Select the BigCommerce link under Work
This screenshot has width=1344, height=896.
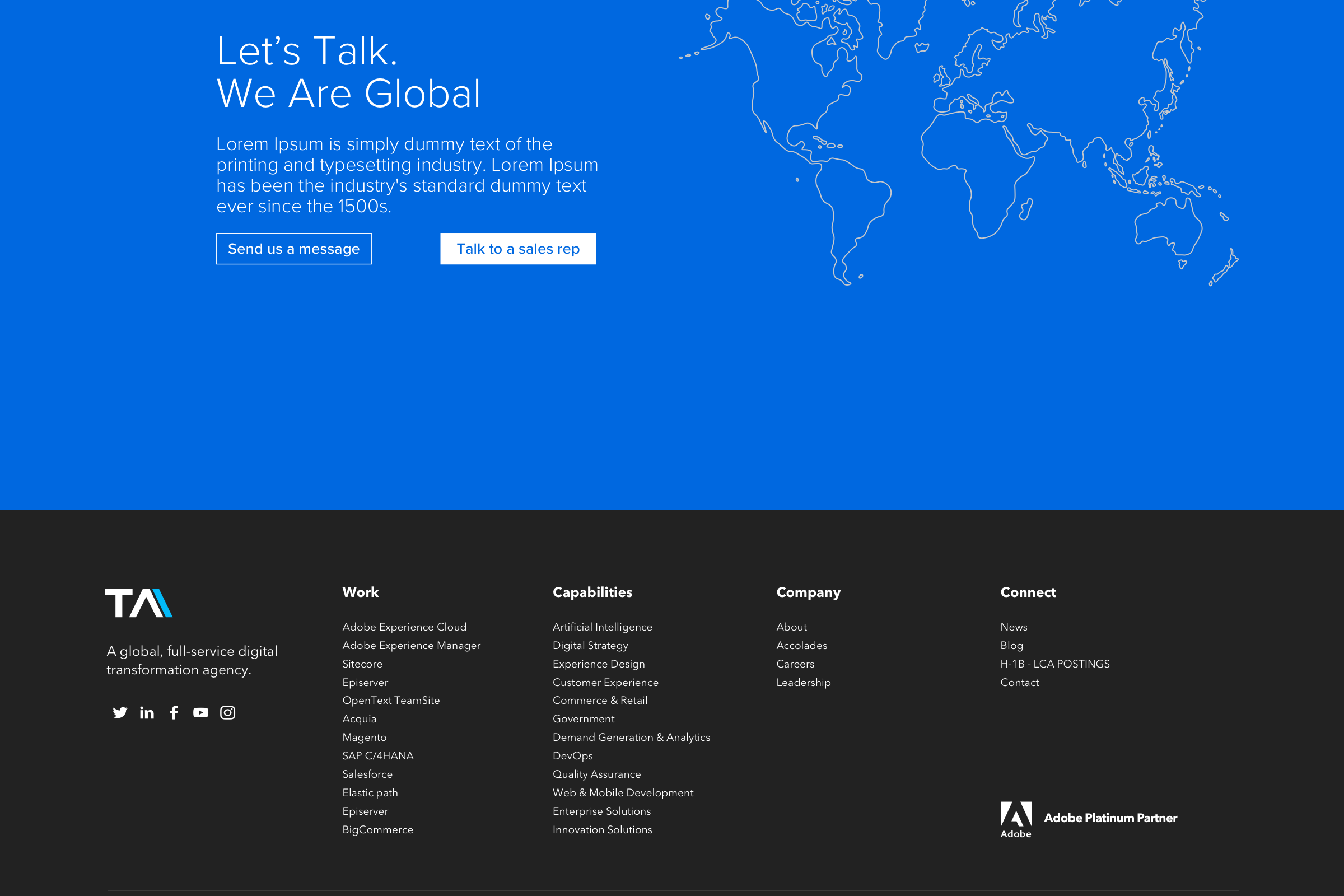pyautogui.click(x=377, y=830)
